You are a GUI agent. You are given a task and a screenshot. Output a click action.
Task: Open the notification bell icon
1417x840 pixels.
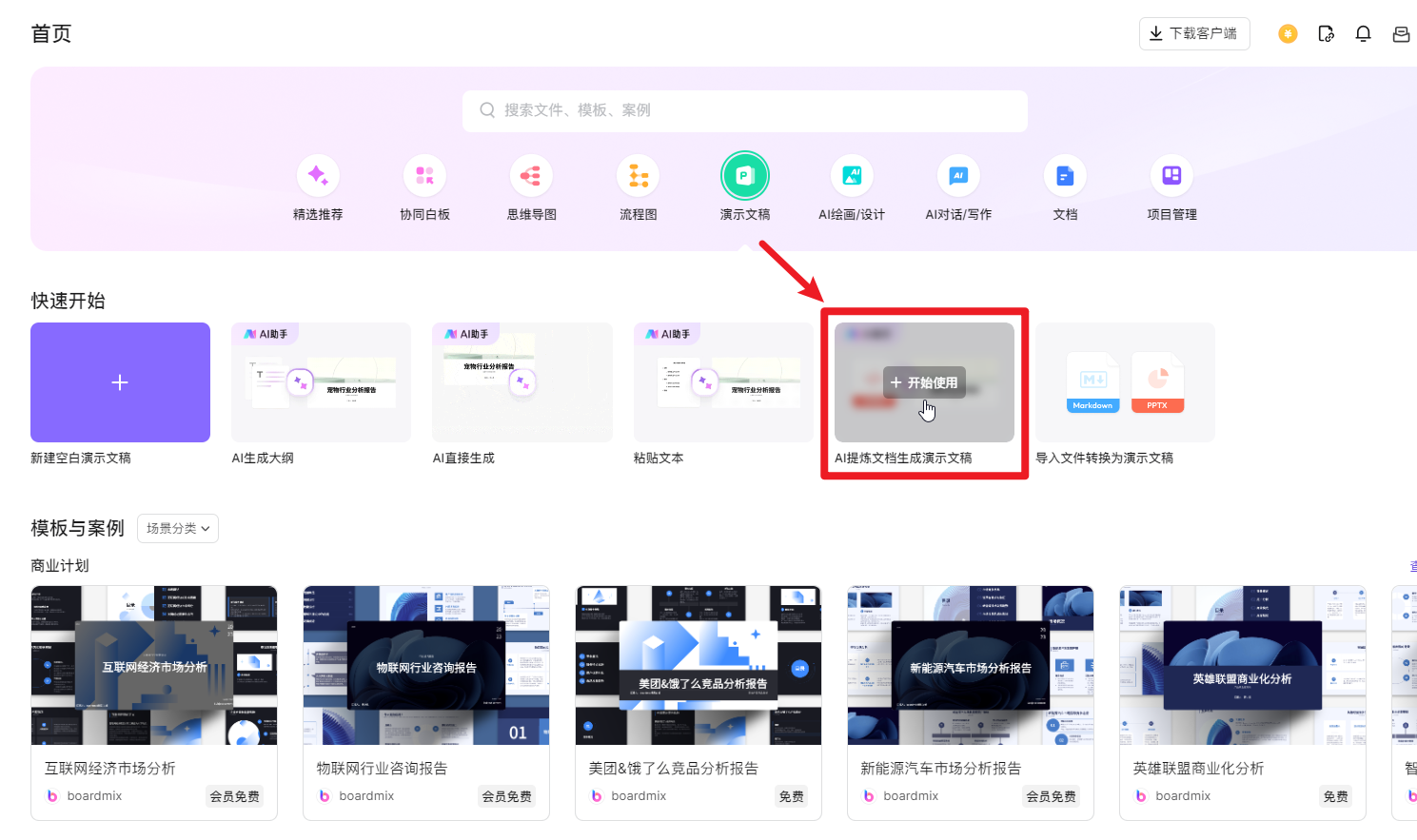click(x=1363, y=33)
